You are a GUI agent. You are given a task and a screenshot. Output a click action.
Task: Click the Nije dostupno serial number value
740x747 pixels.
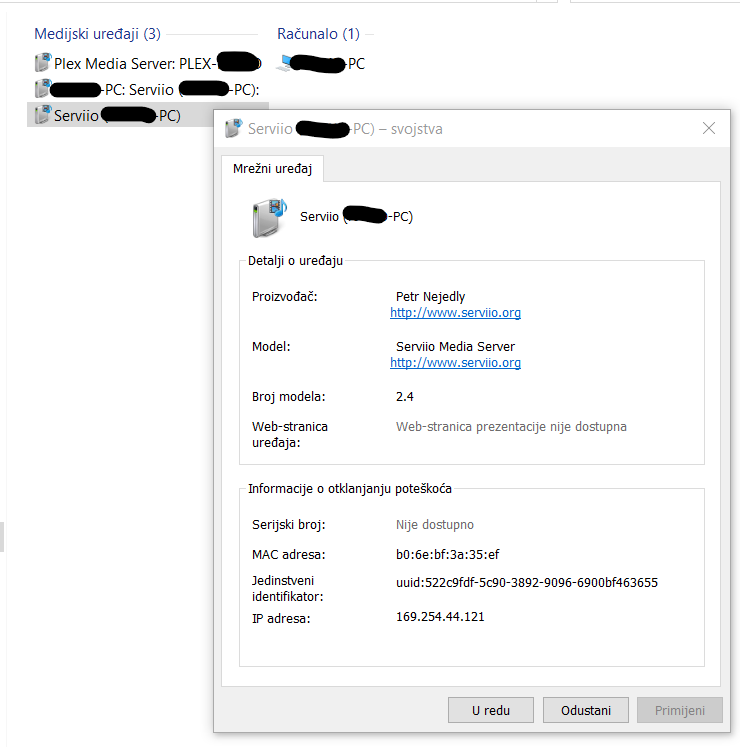[435, 525]
